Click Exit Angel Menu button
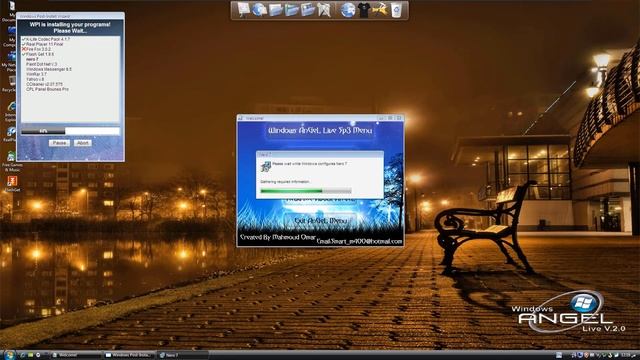 point(320,220)
